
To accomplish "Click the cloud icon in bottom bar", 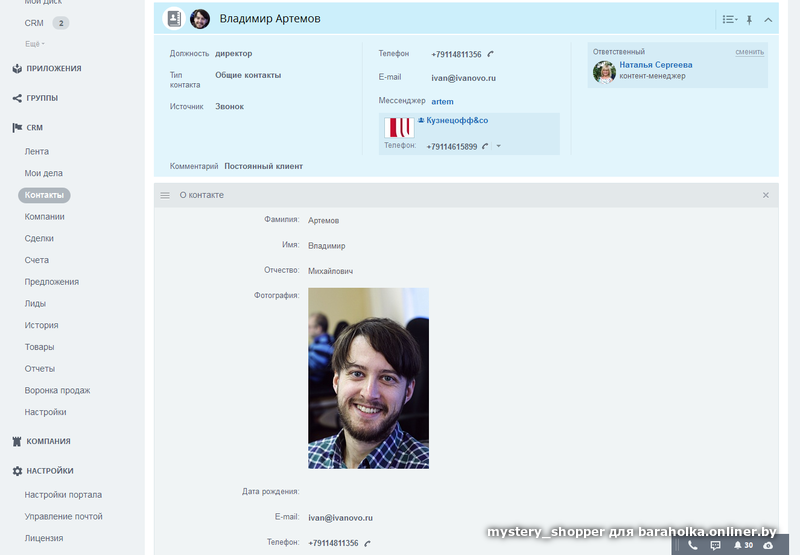I will 768,545.
